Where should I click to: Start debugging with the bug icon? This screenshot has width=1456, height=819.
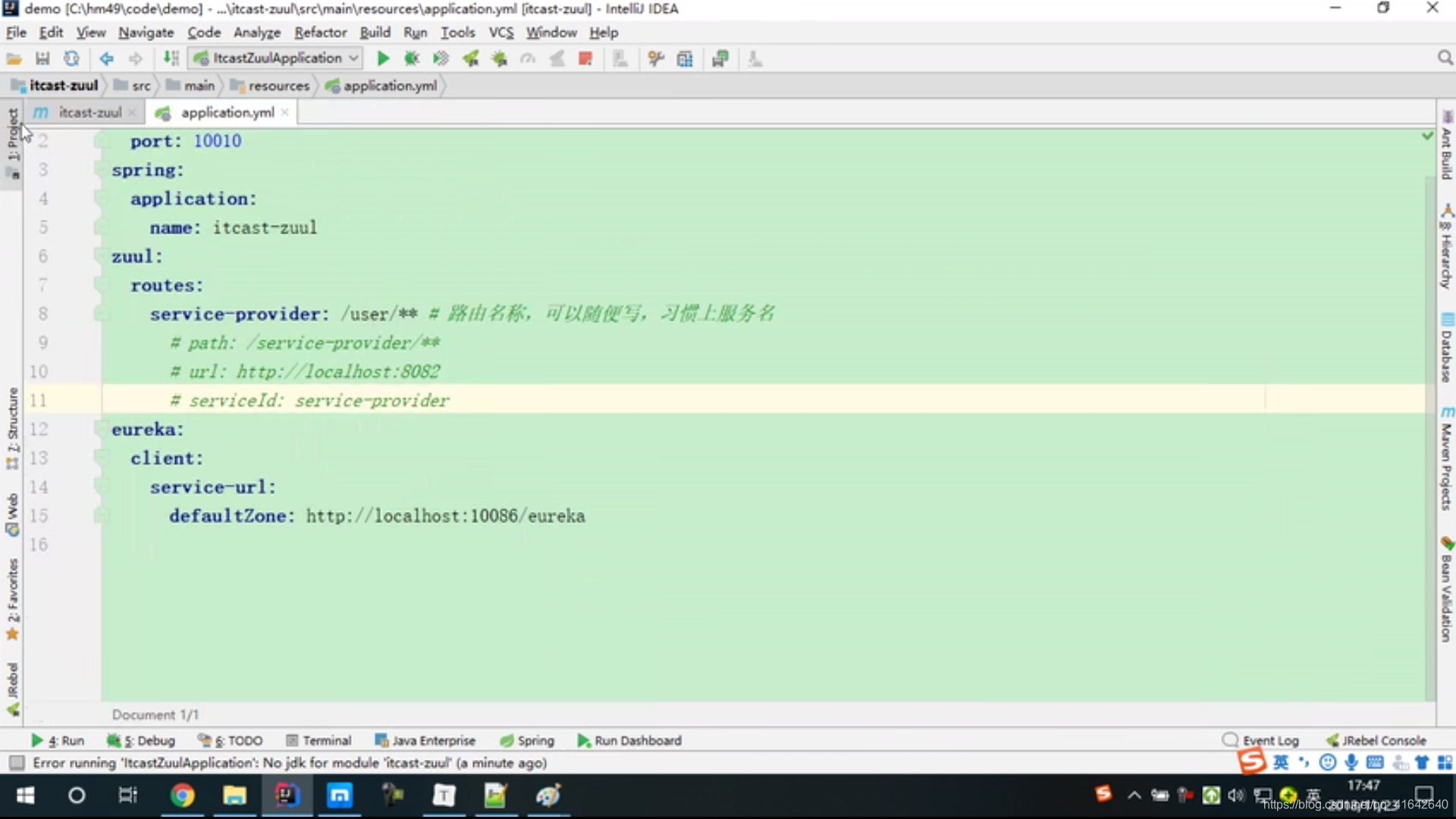point(412,58)
